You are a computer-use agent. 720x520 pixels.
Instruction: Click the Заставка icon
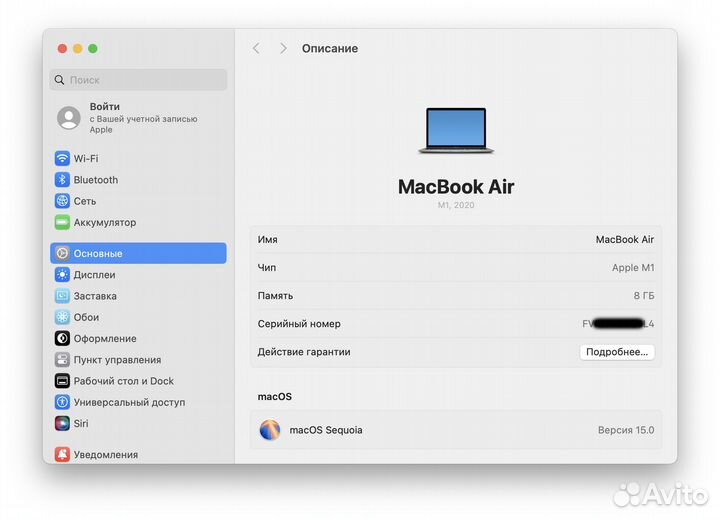[x=62, y=296]
